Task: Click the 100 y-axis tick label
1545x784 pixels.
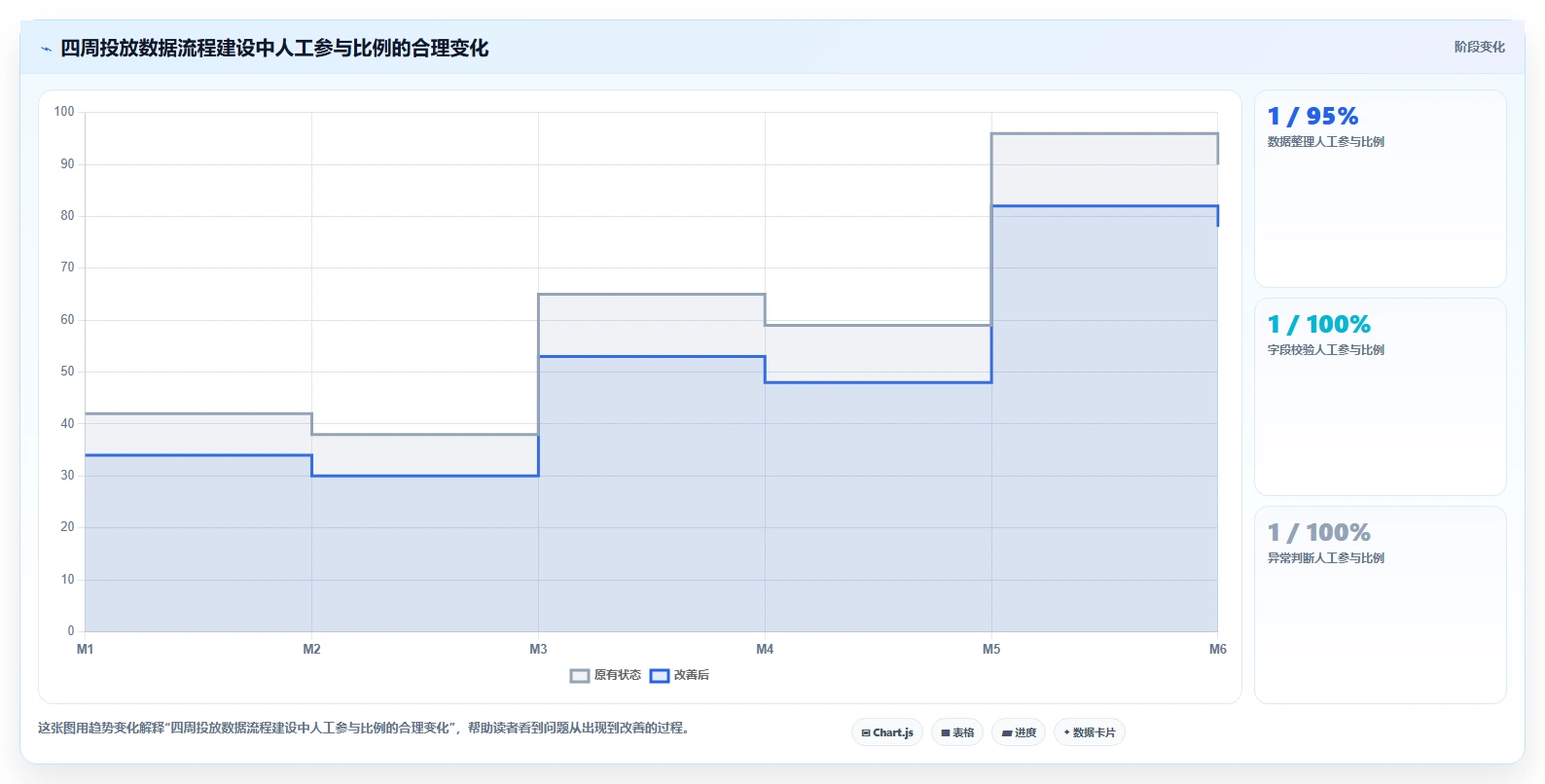Action: click(64, 112)
